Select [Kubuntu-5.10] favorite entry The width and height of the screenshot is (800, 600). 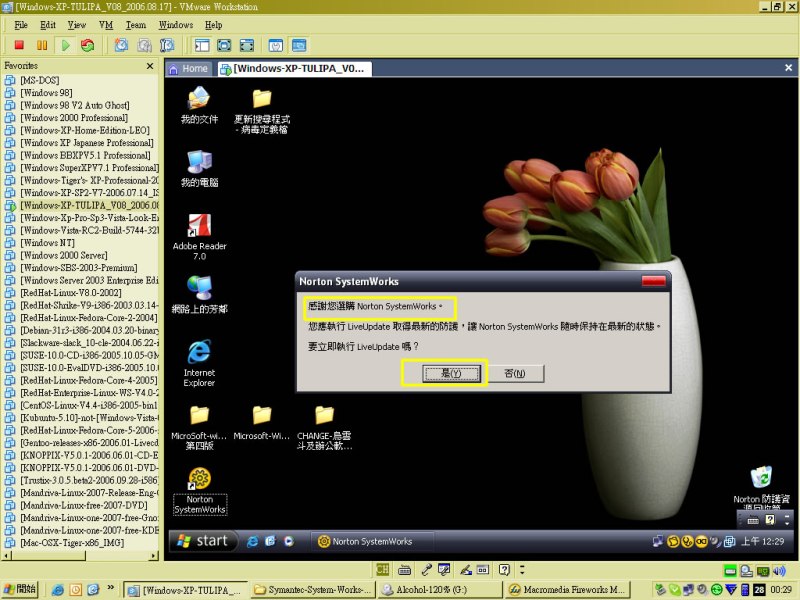click(x=89, y=418)
